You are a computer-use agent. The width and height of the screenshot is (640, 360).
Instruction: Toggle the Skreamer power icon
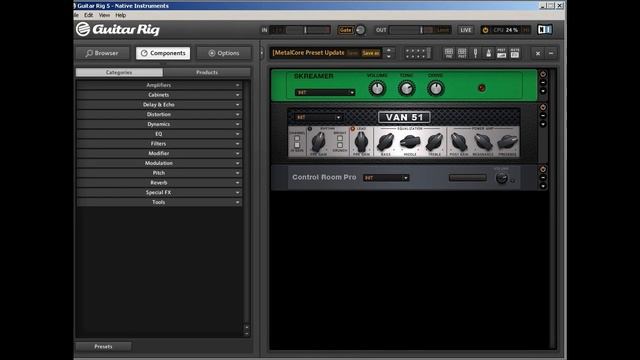click(x=543, y=74)
